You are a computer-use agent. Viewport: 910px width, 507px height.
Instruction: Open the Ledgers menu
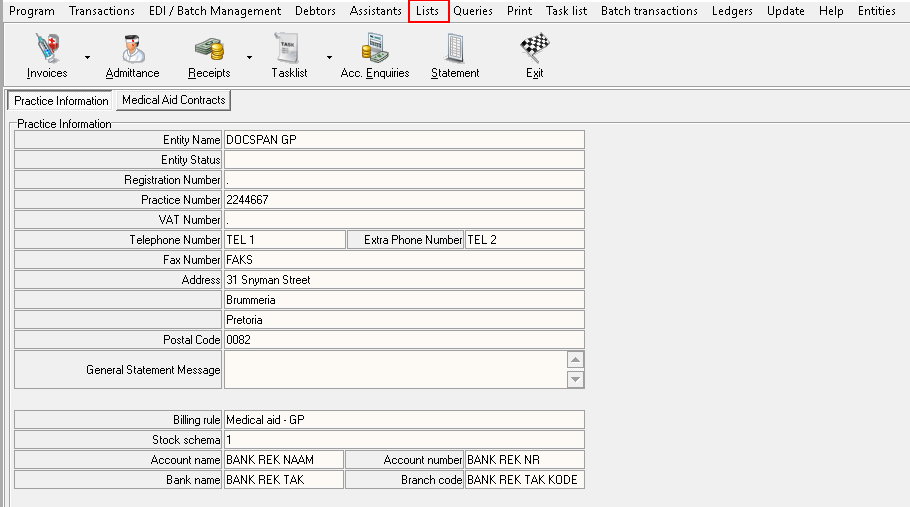(x=732, y=11)
